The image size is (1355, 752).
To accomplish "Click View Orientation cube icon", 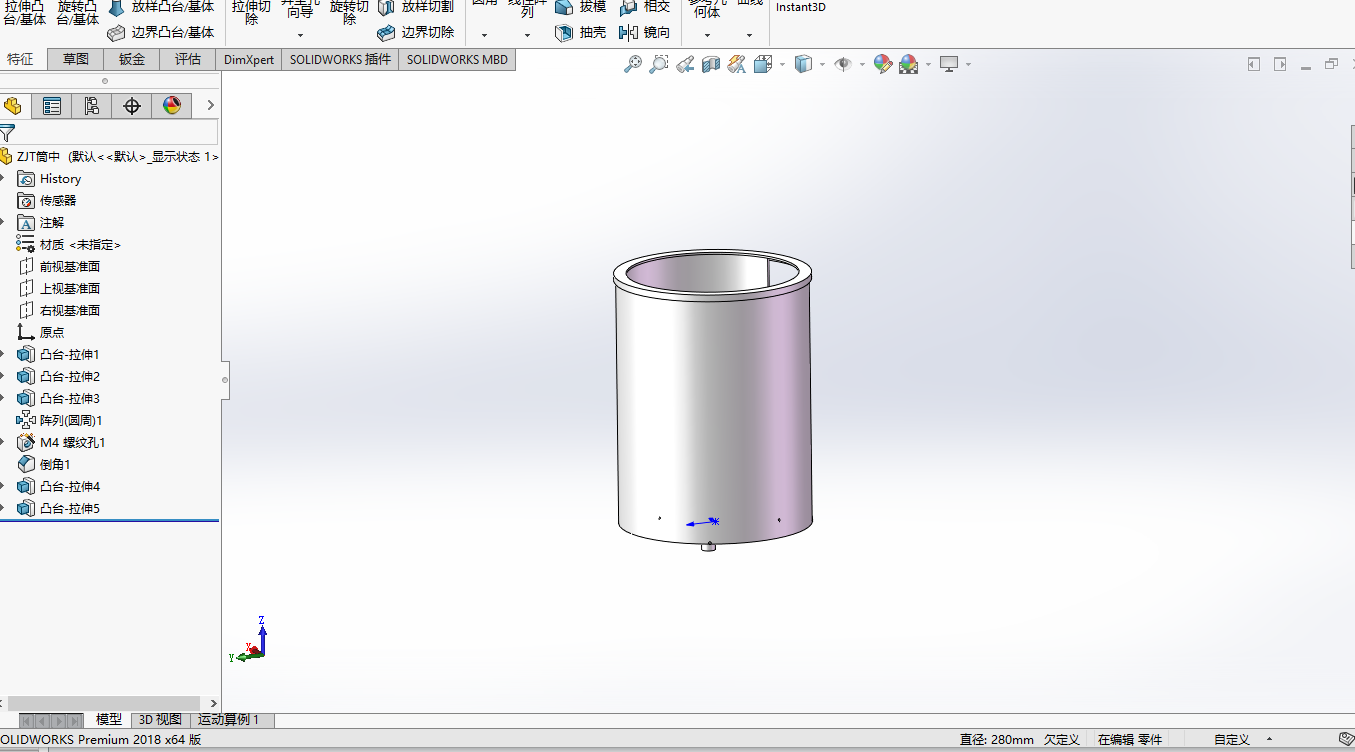I will 763,64.
